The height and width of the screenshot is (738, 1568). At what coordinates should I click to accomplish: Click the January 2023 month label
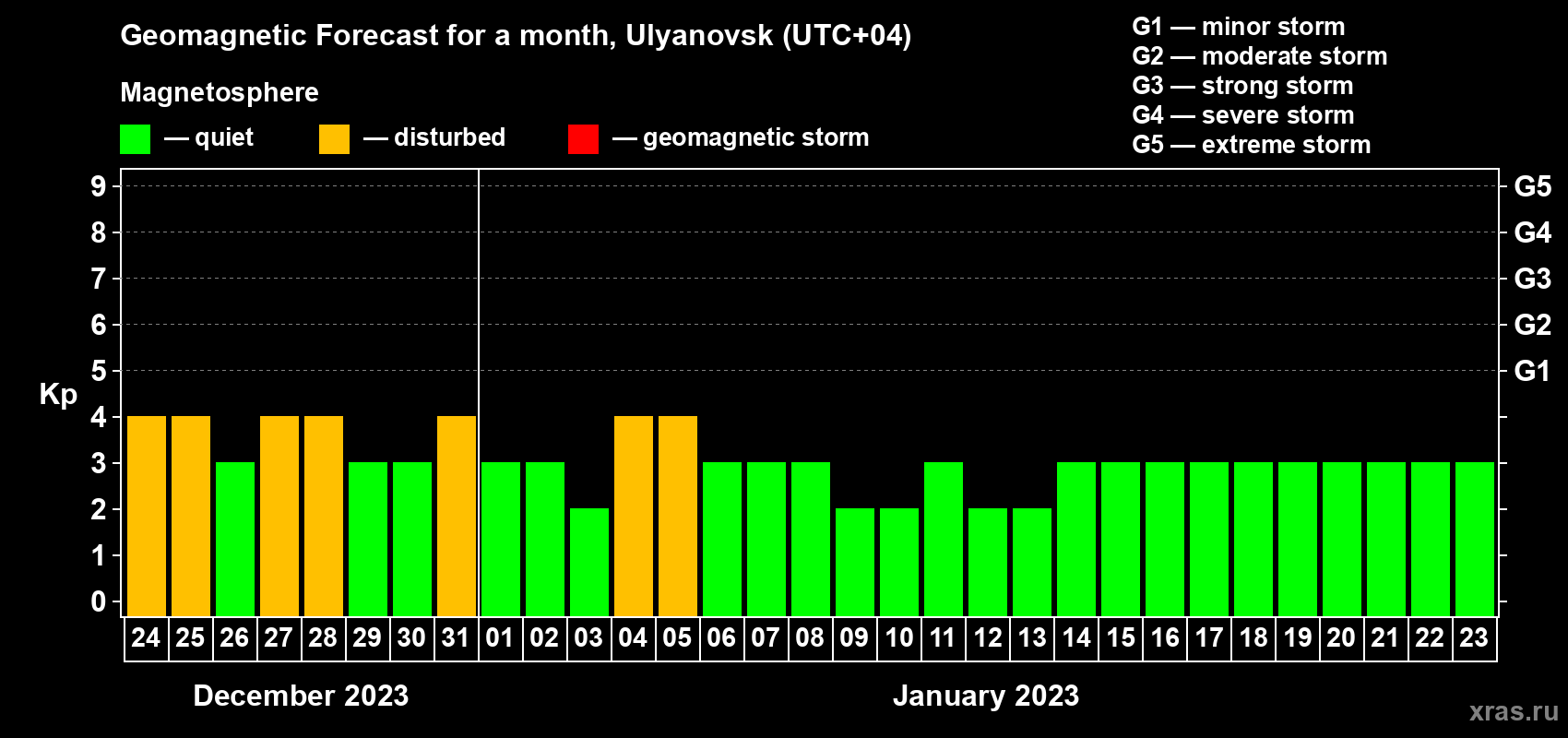click(x=986, y=696)
